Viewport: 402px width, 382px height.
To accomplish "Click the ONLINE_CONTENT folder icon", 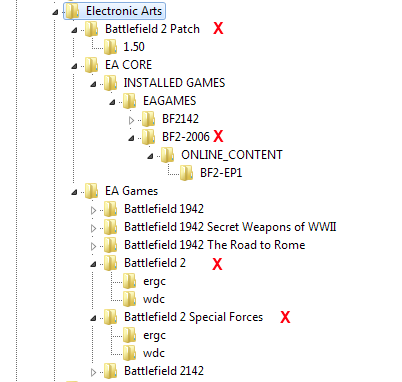I will [x=168, y=155].
